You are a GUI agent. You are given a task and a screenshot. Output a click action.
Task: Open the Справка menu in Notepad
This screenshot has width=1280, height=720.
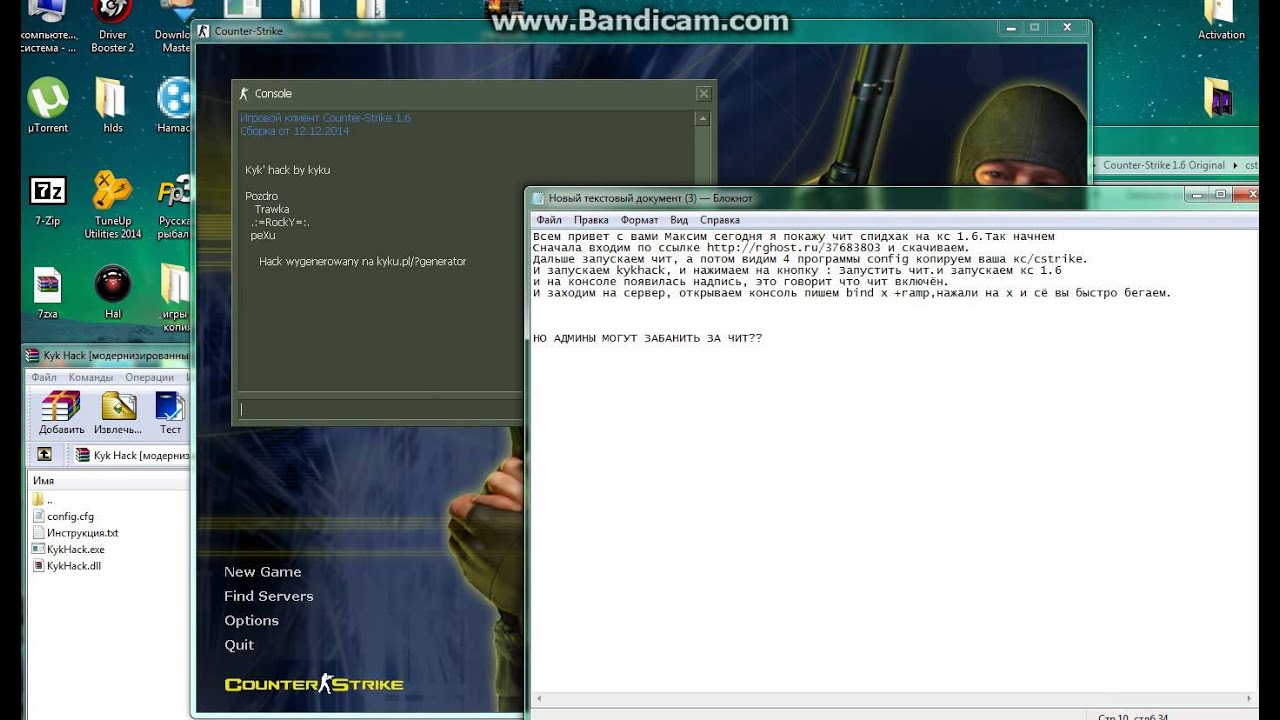pos(720,220)
